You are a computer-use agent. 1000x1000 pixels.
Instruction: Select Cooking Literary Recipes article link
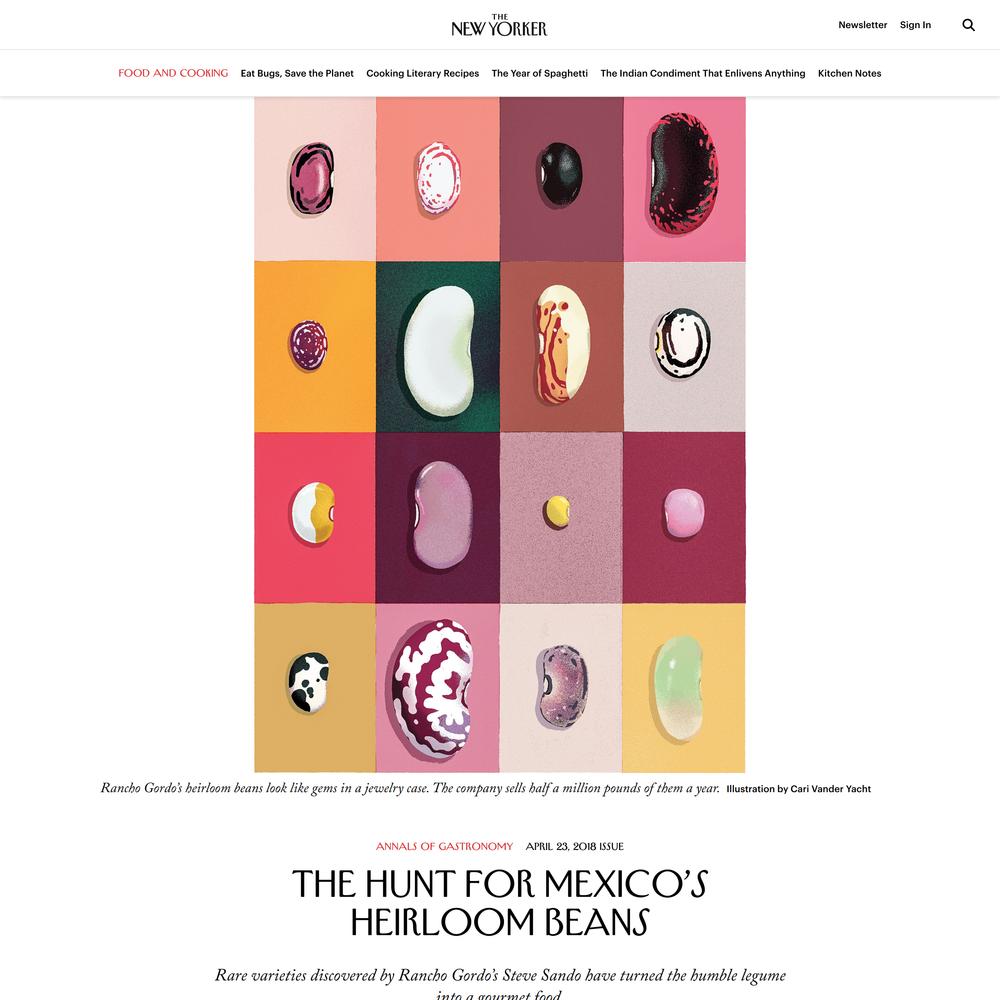[422, 73]
